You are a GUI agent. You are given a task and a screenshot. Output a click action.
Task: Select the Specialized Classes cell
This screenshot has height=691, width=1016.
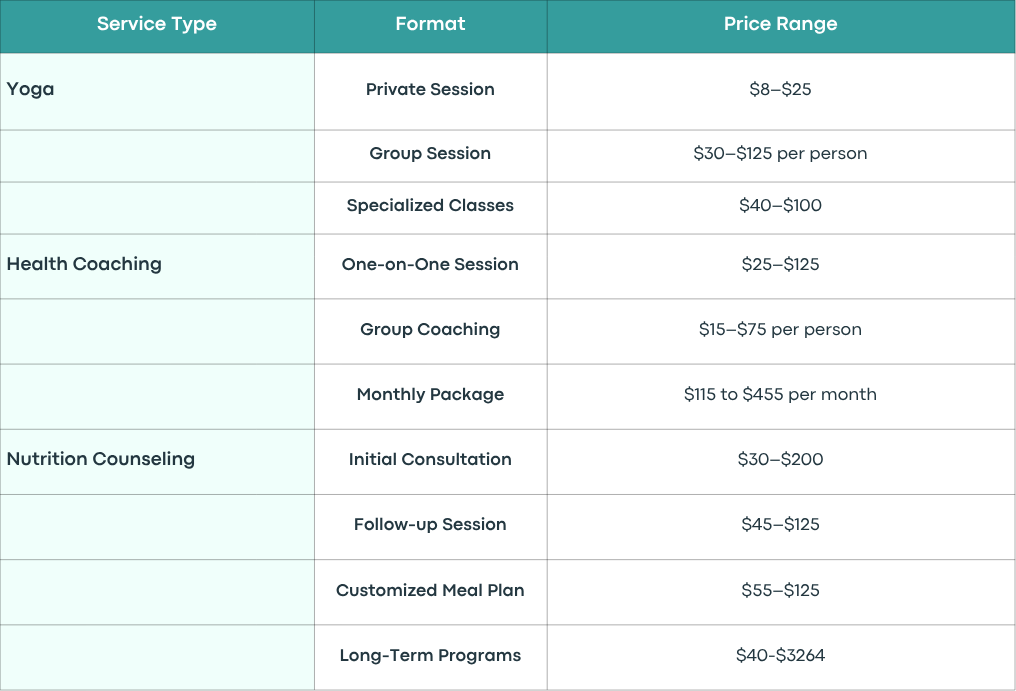430,208
